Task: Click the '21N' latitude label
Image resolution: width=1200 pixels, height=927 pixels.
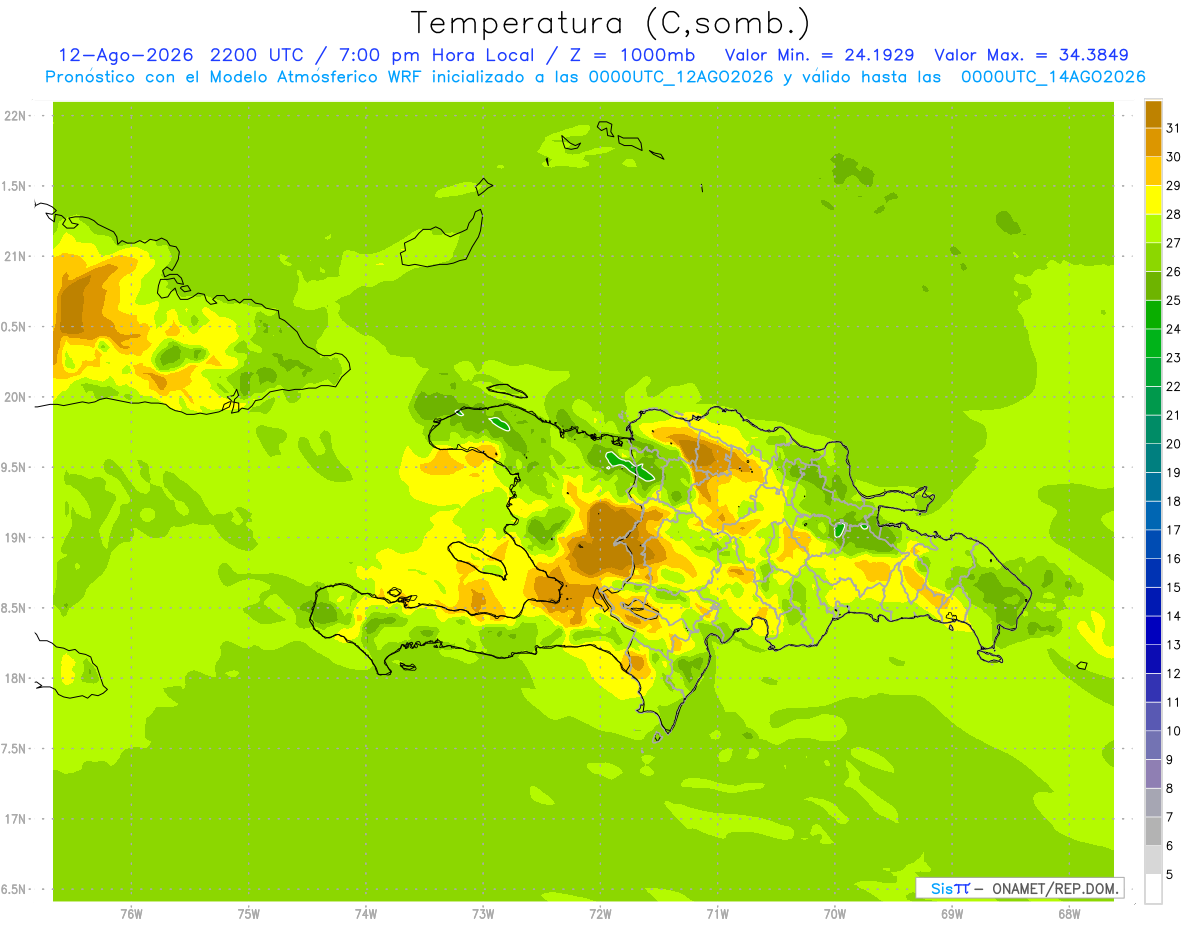Action: [15, 257]
